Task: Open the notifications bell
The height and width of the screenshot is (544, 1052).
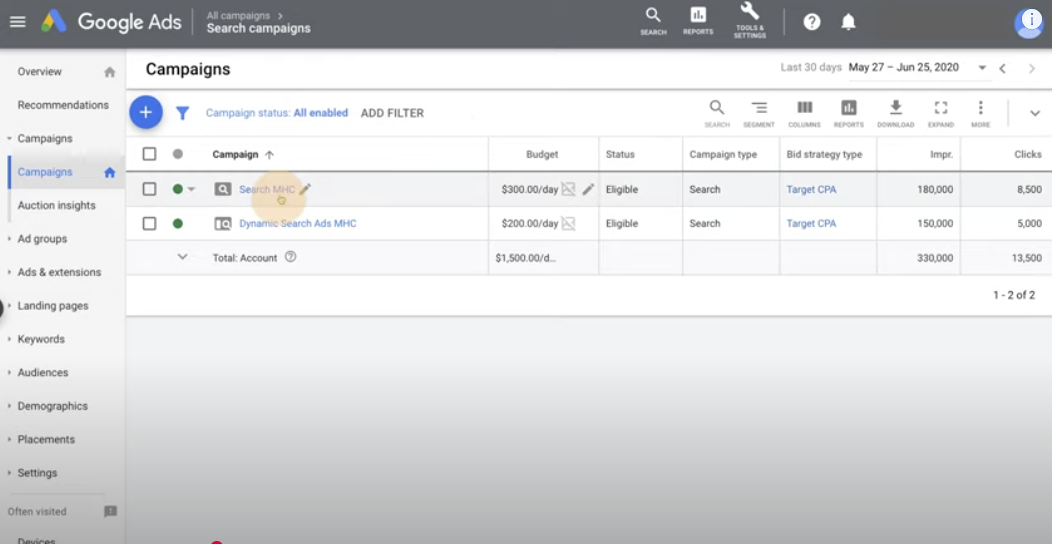Action: click(848, 22)
